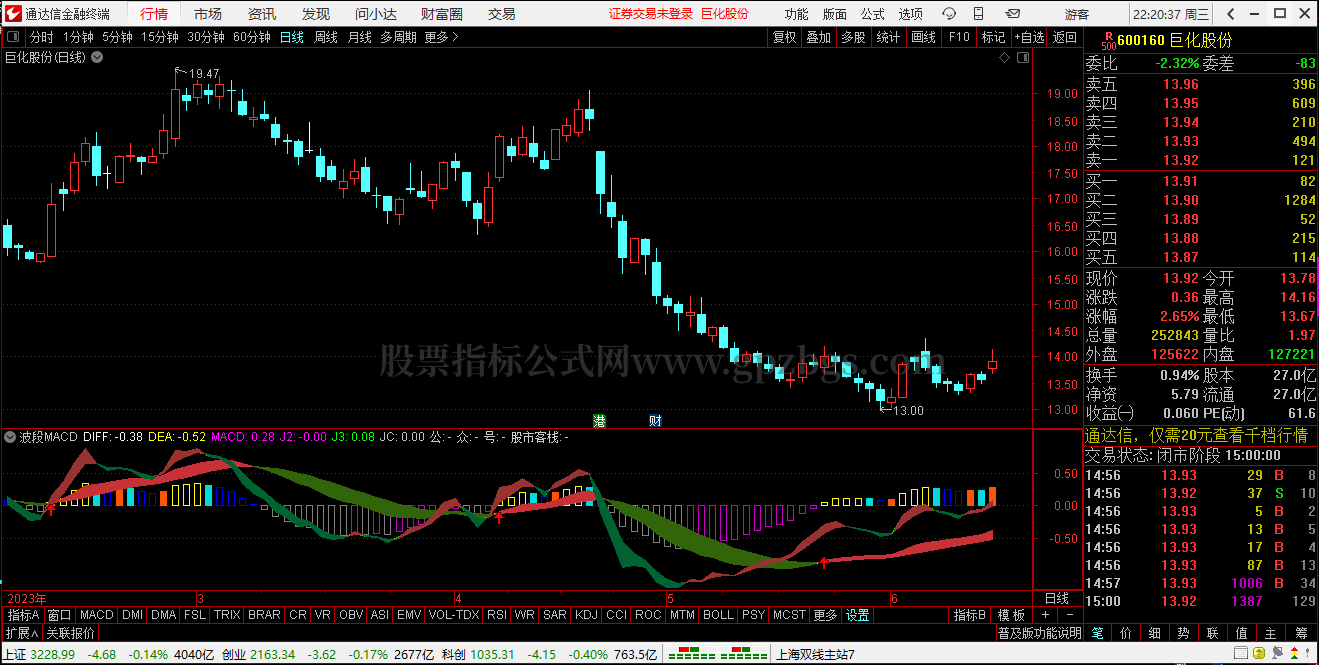Select the KDJ indicator tab
This screenshot has width=1319, height=665.
pyautogui.click(x=586, y=615)
